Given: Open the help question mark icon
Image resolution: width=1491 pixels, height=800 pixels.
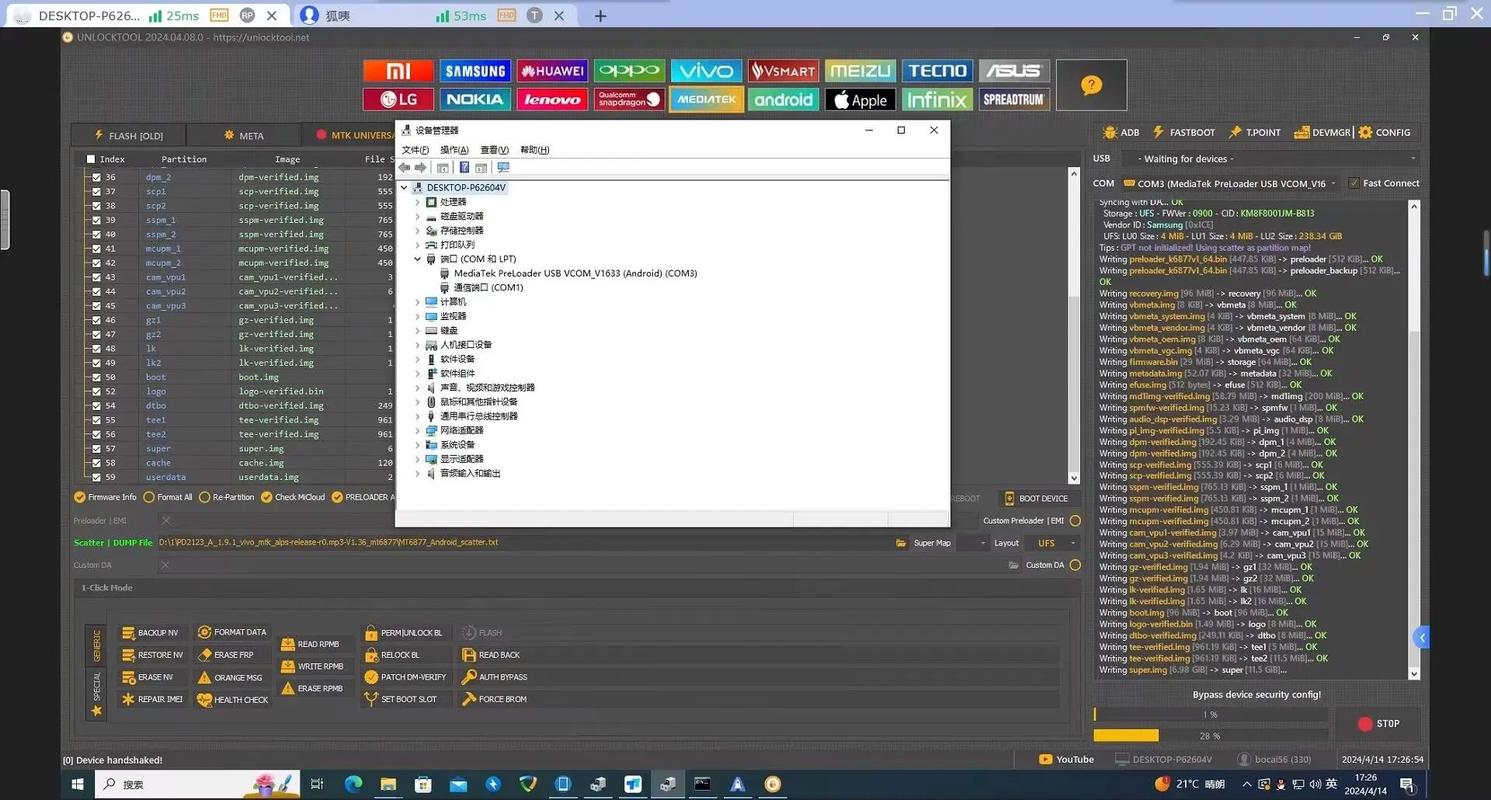Looking at the screenshot, I should [1091, 85].
